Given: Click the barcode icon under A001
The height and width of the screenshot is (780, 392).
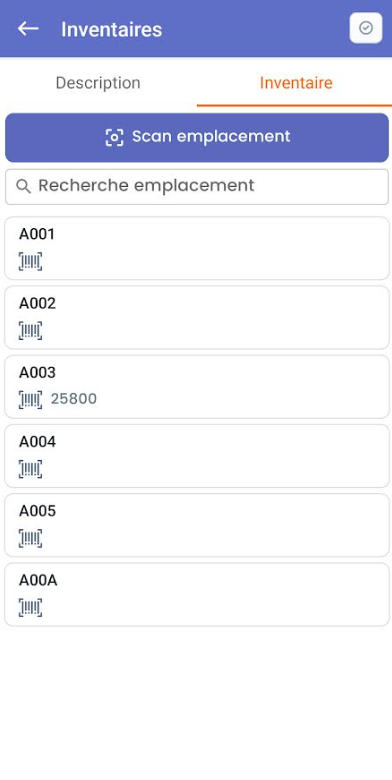Looking at the screenshot, I should (x=30, y=262).
